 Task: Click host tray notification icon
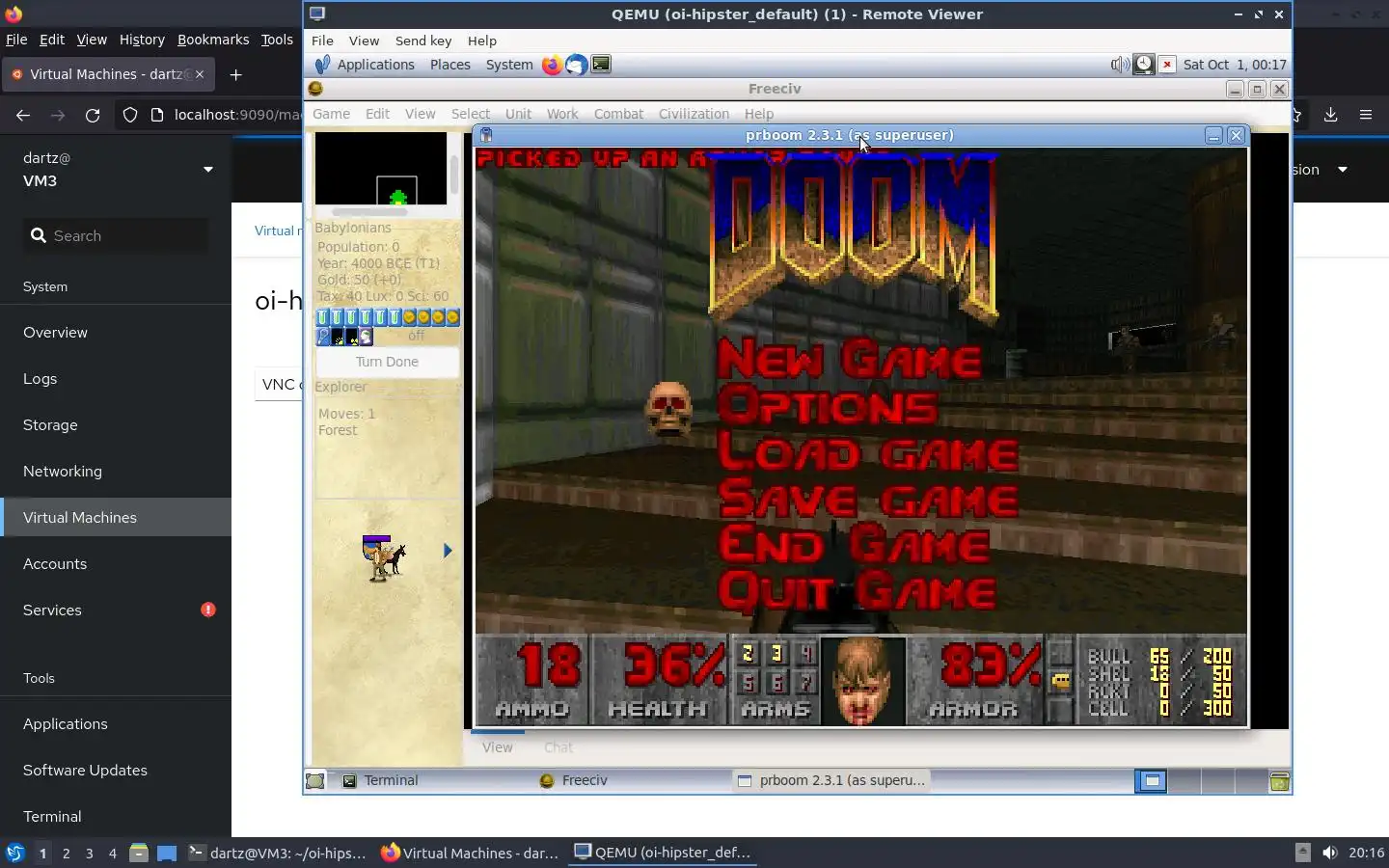(1302, 853)
